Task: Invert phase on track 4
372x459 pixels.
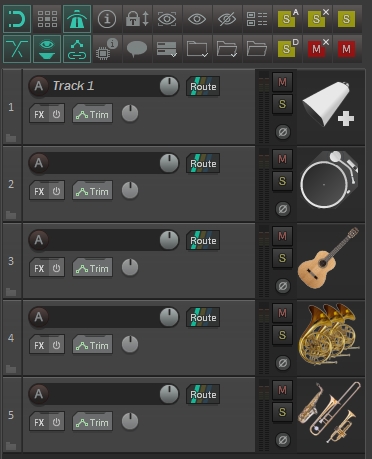Action: [x=283, y=363]
